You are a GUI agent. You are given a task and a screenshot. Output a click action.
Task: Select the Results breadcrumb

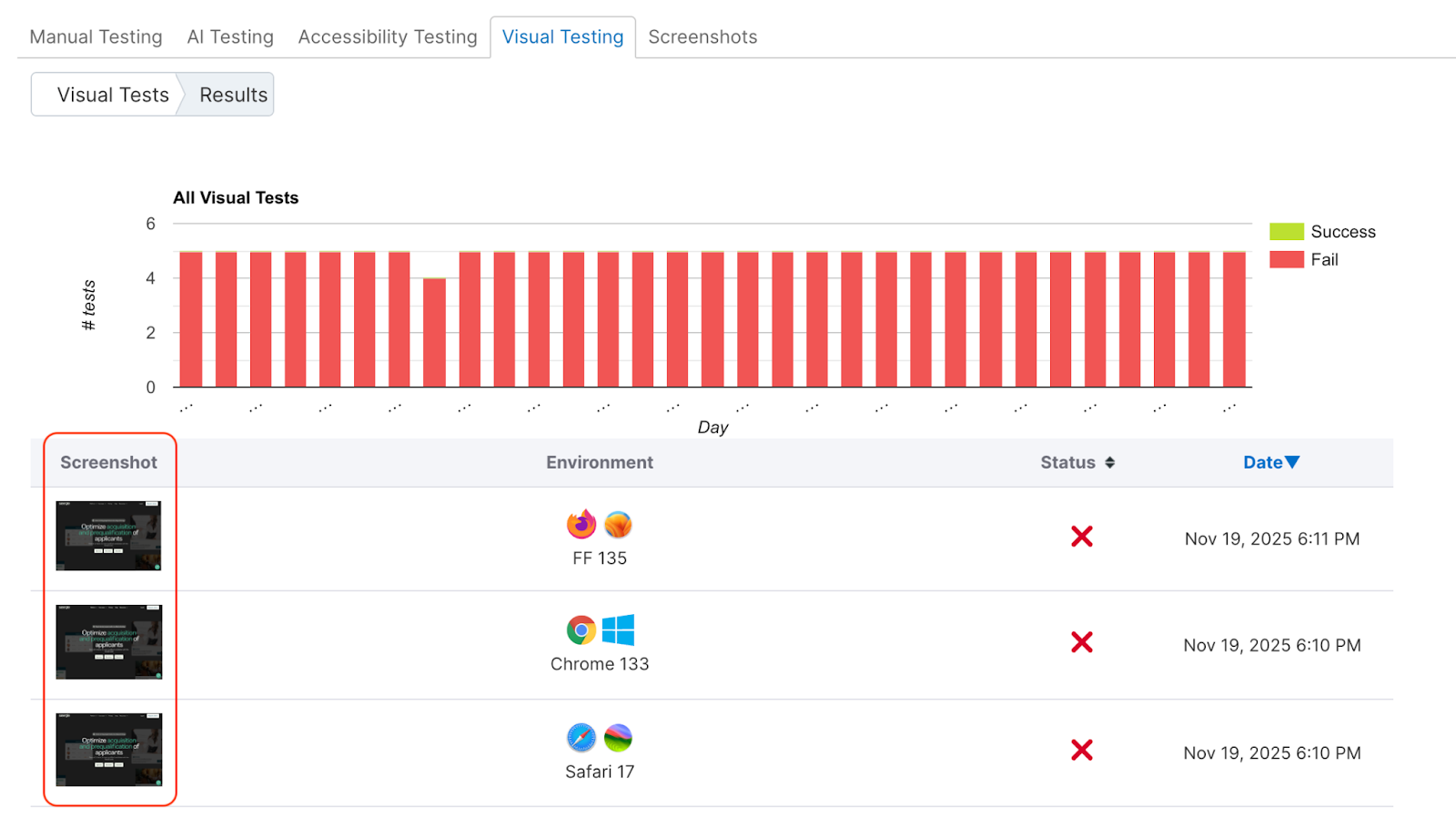(x=233, y=95)
